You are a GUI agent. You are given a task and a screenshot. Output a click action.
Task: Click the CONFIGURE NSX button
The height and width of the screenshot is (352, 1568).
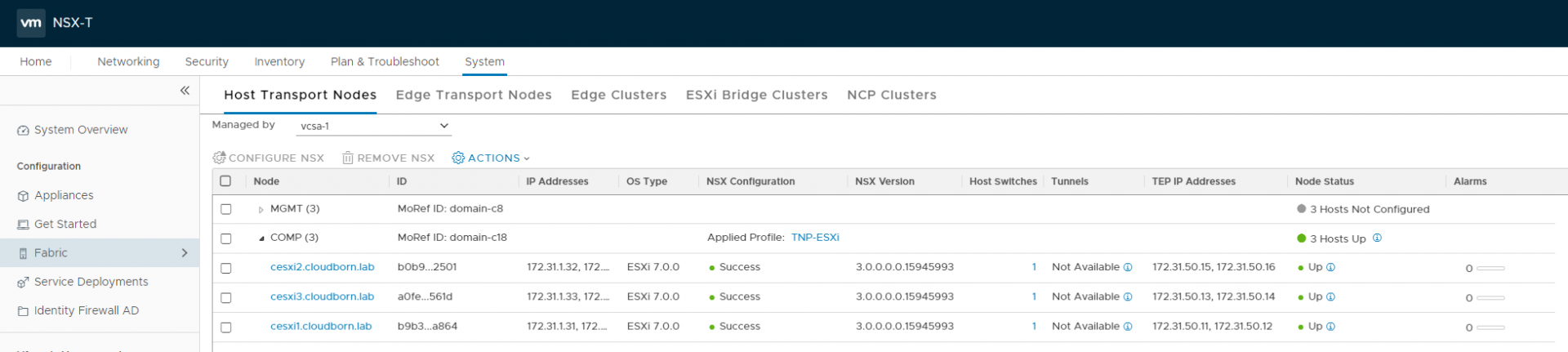tap(269, 158)
